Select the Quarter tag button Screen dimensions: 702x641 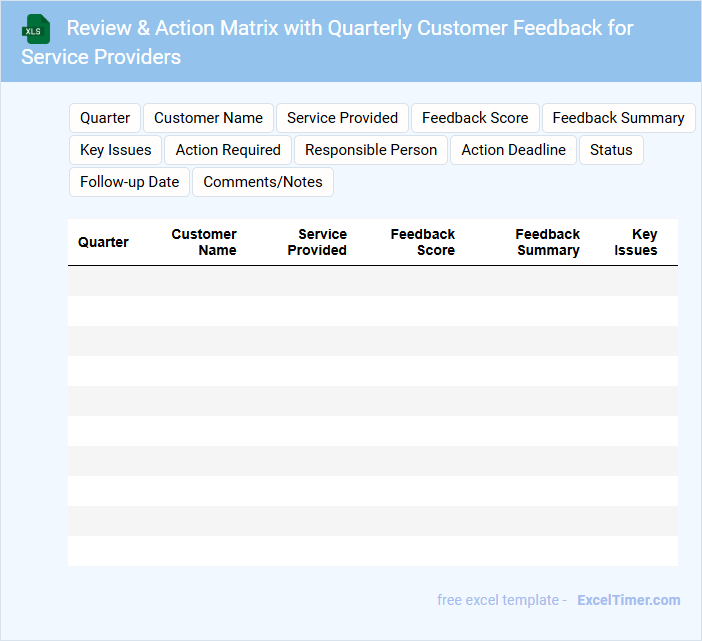pyautogui.click(x=105, y=118)
